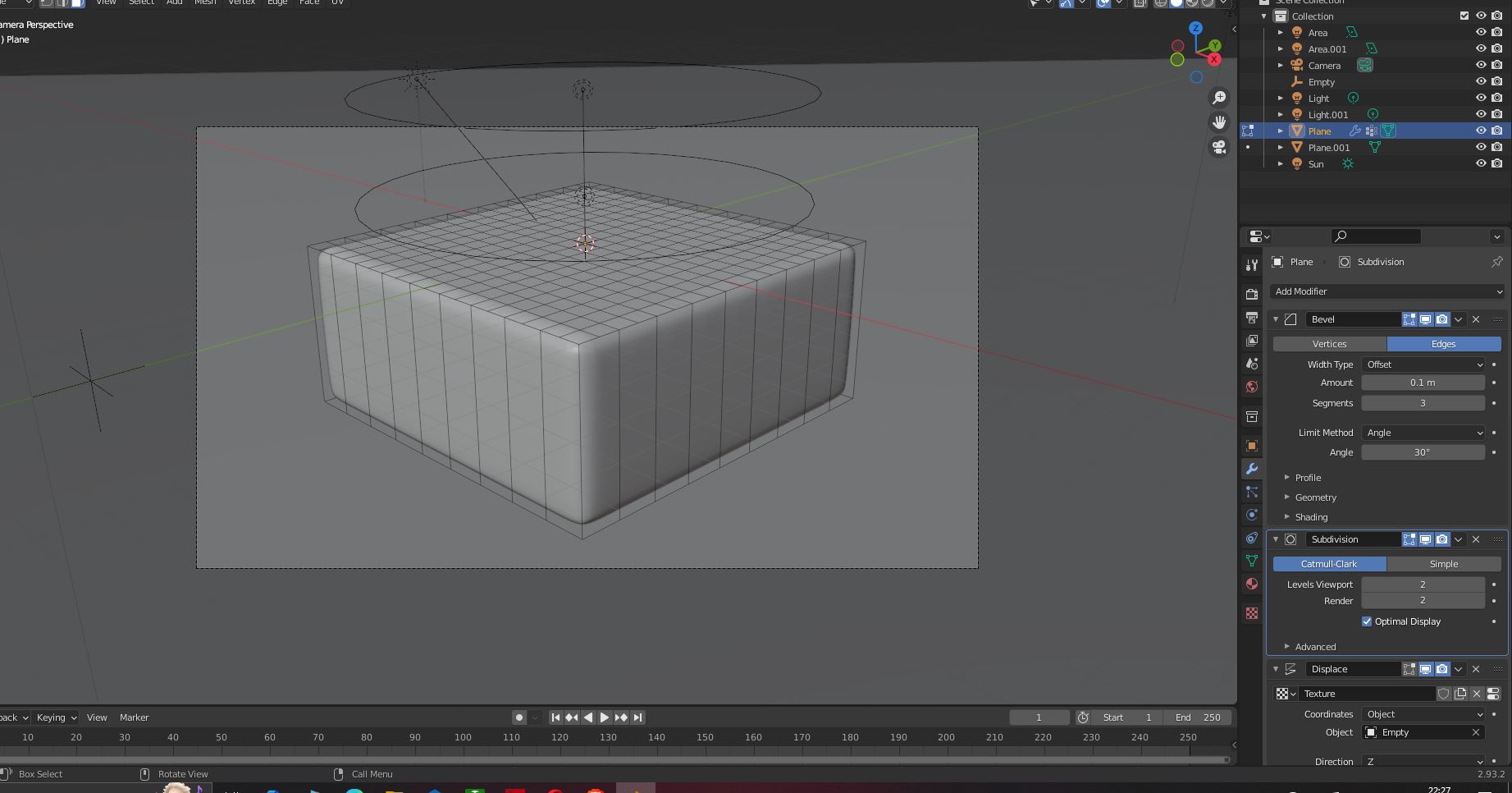
Task: Pin the properties editor context
Action: coord(1496,262)
